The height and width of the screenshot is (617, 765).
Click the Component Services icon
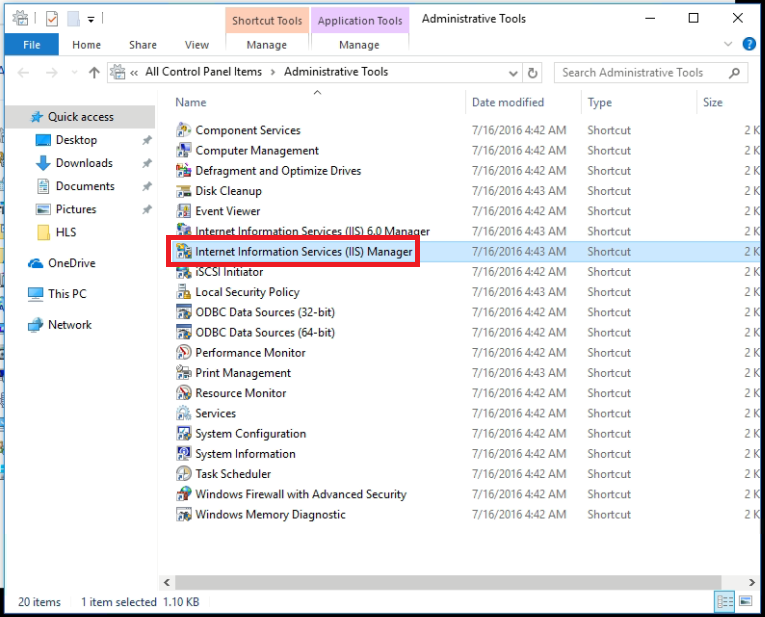click(x=183, y=130)
